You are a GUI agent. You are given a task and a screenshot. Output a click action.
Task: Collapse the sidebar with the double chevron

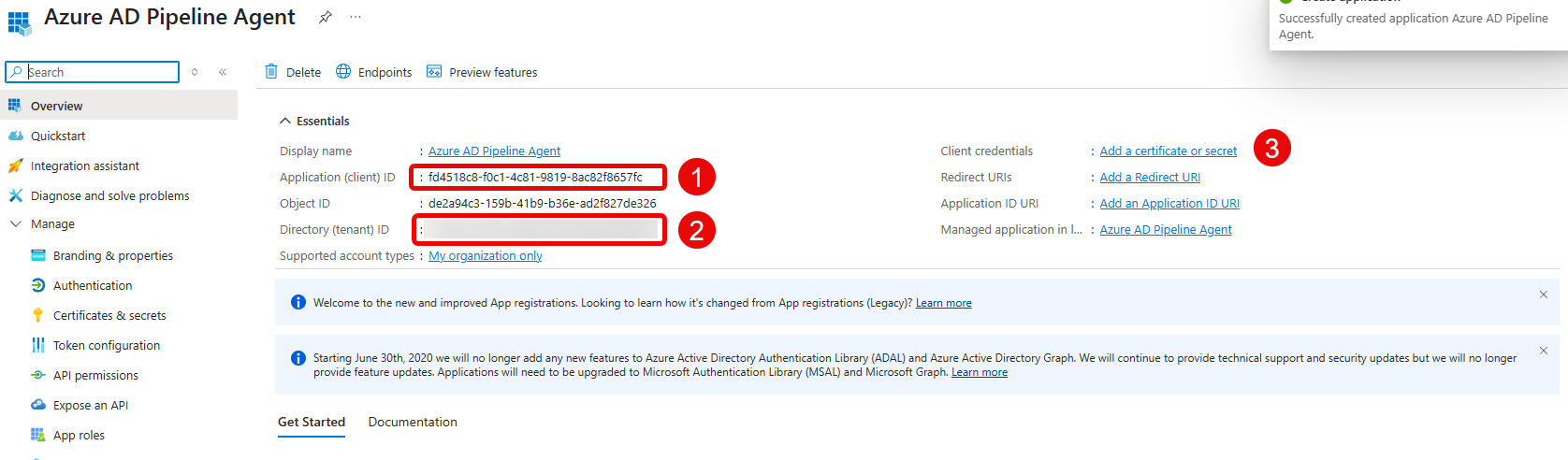223,72
